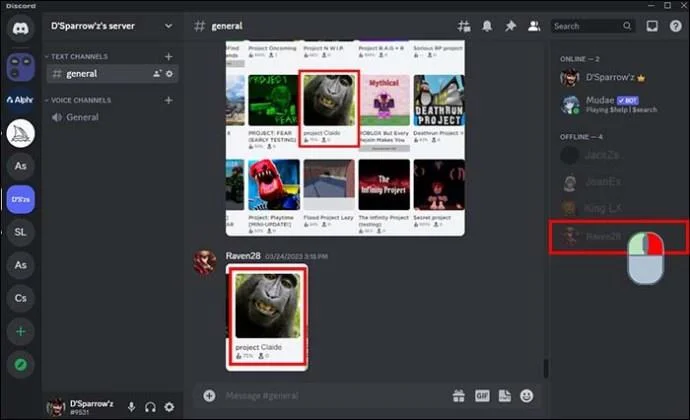Open Explore Discoverable Servers compass icon
The height and width of the screenshot is (420, 690).
point(20,365)
